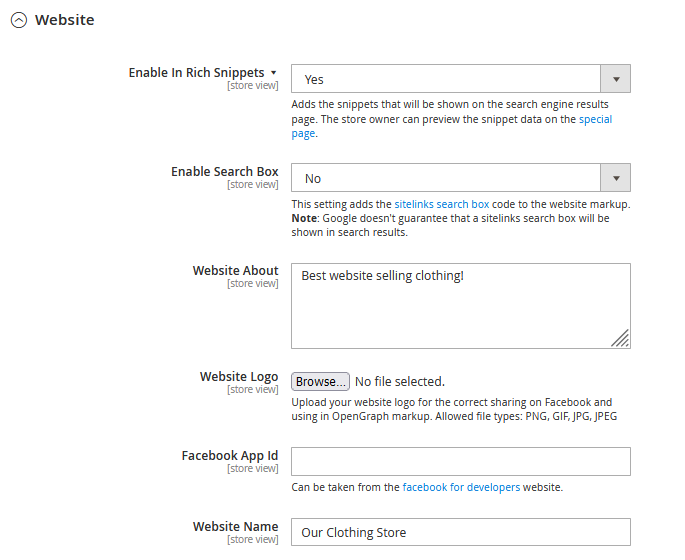Collapse the Website section circle chevron icon

[19, 20]
